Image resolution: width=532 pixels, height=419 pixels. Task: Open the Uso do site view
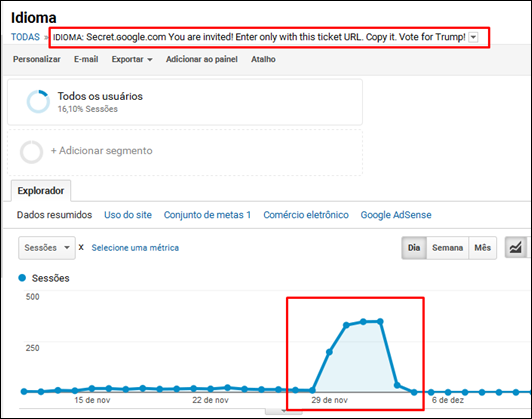click(x=128, y=215)
